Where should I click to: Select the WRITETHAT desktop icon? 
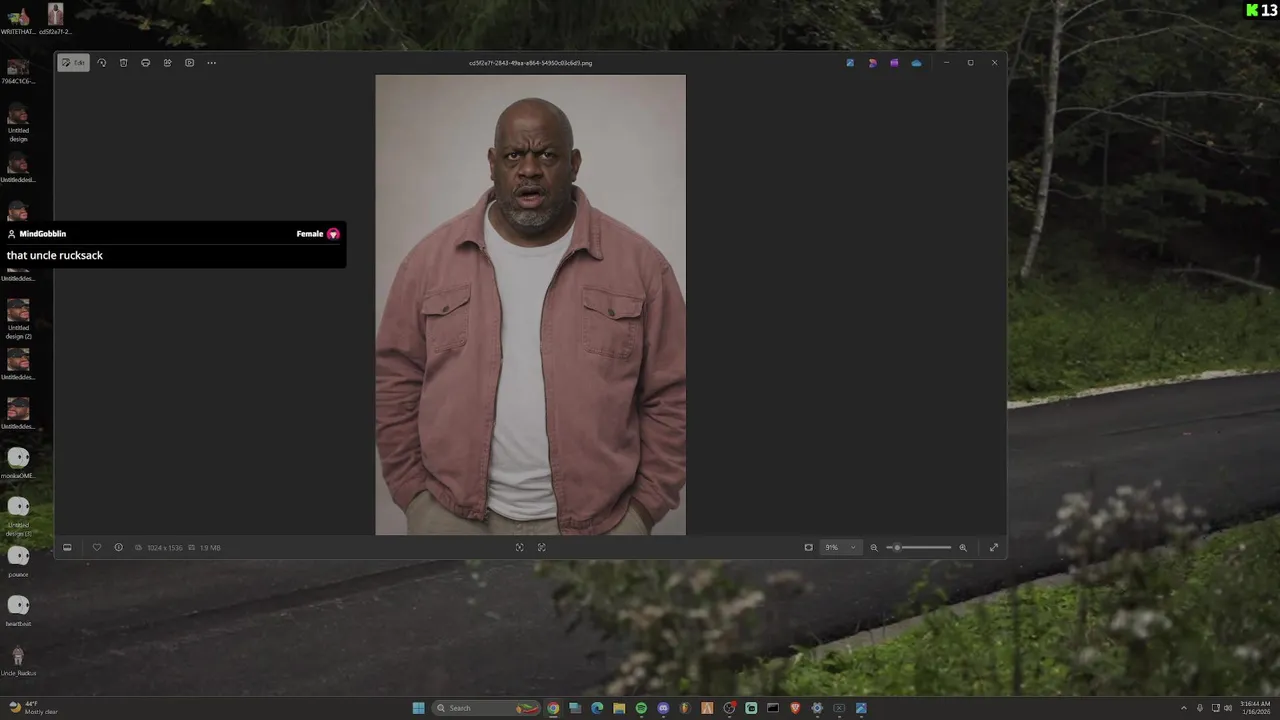[x=18, y=20]
